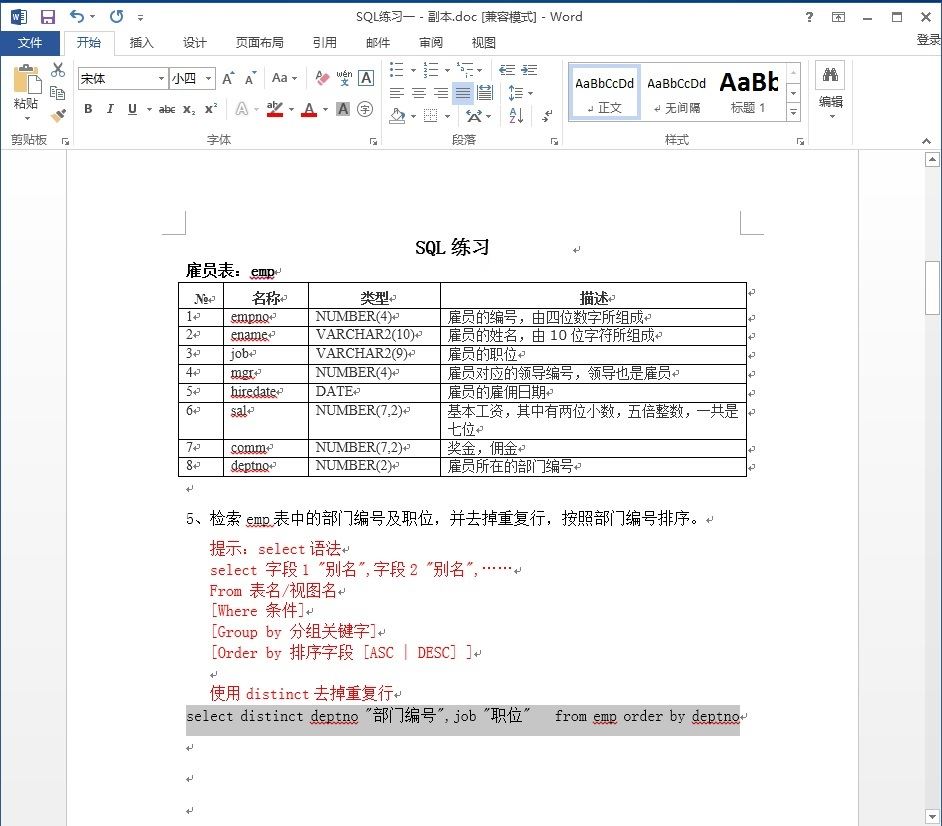This screenshot has height=826, width=942.
Task: Clear all formatting eraser icon
Action: click(x=322, y=78)
